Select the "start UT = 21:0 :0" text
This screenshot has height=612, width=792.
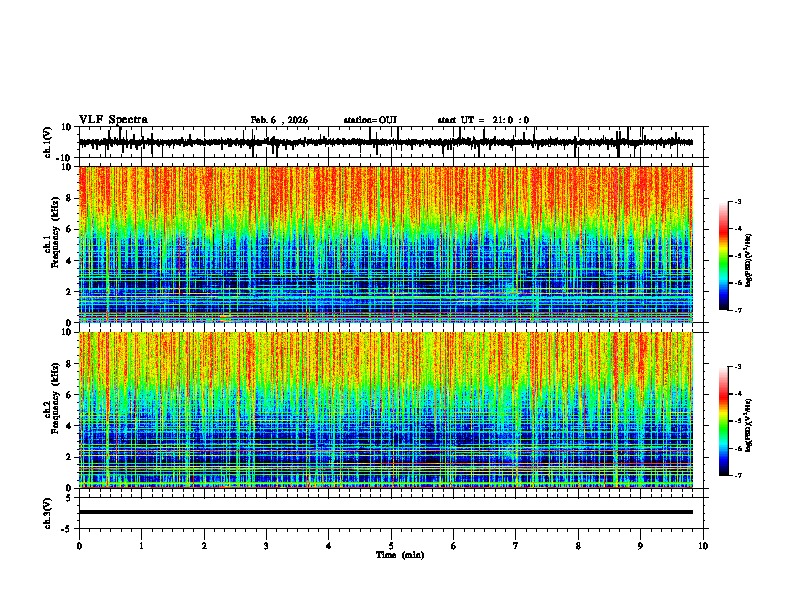click(x=483, y=120)
